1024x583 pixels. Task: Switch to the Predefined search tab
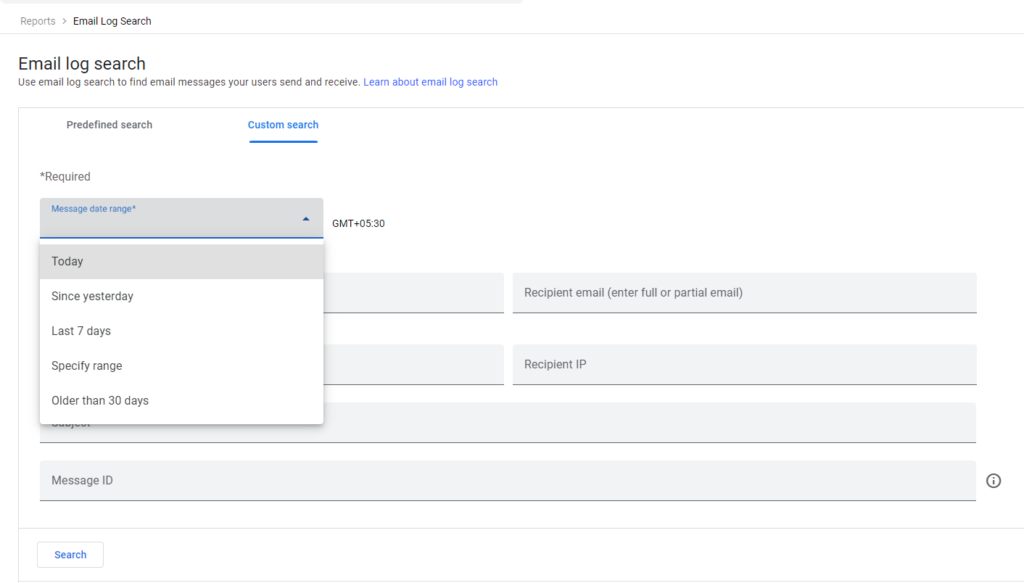(x=109, y=125)
